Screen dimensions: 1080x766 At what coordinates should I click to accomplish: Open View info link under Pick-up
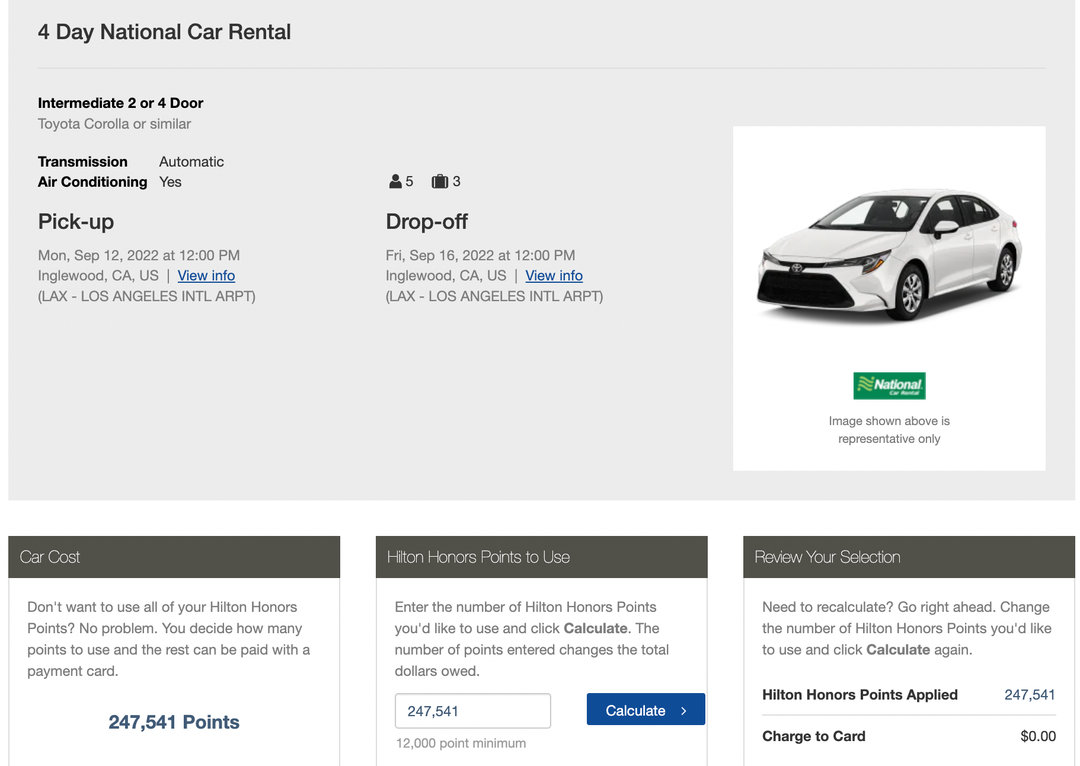coord(206,276)
